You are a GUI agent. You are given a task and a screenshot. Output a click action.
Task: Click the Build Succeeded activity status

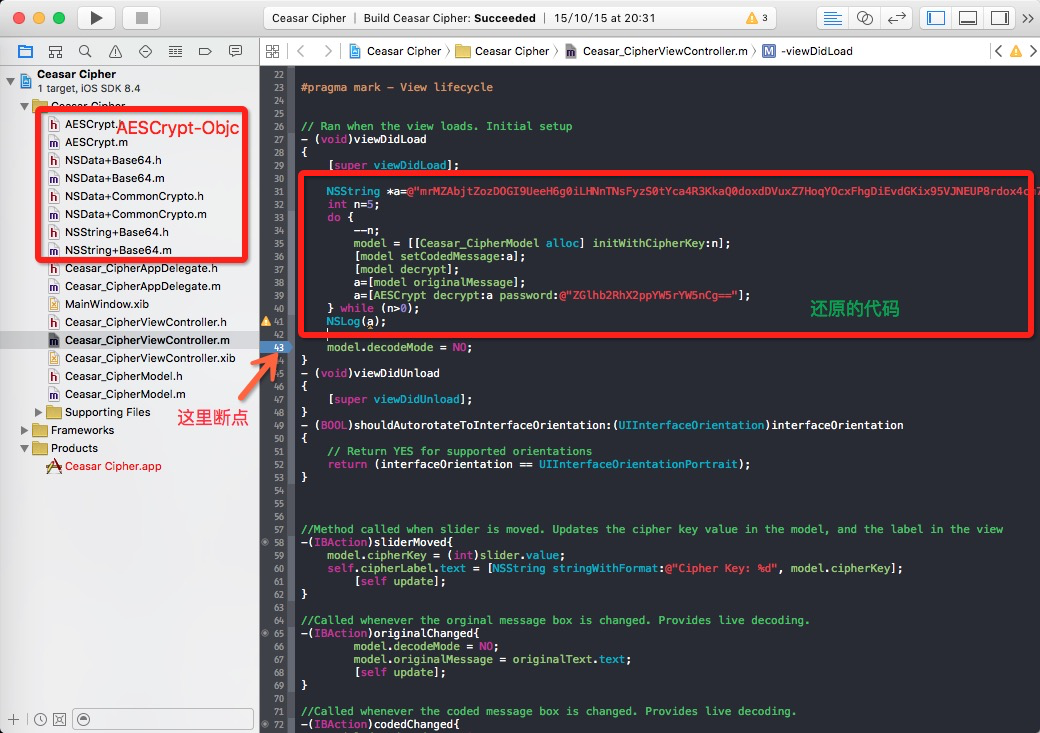449,18
